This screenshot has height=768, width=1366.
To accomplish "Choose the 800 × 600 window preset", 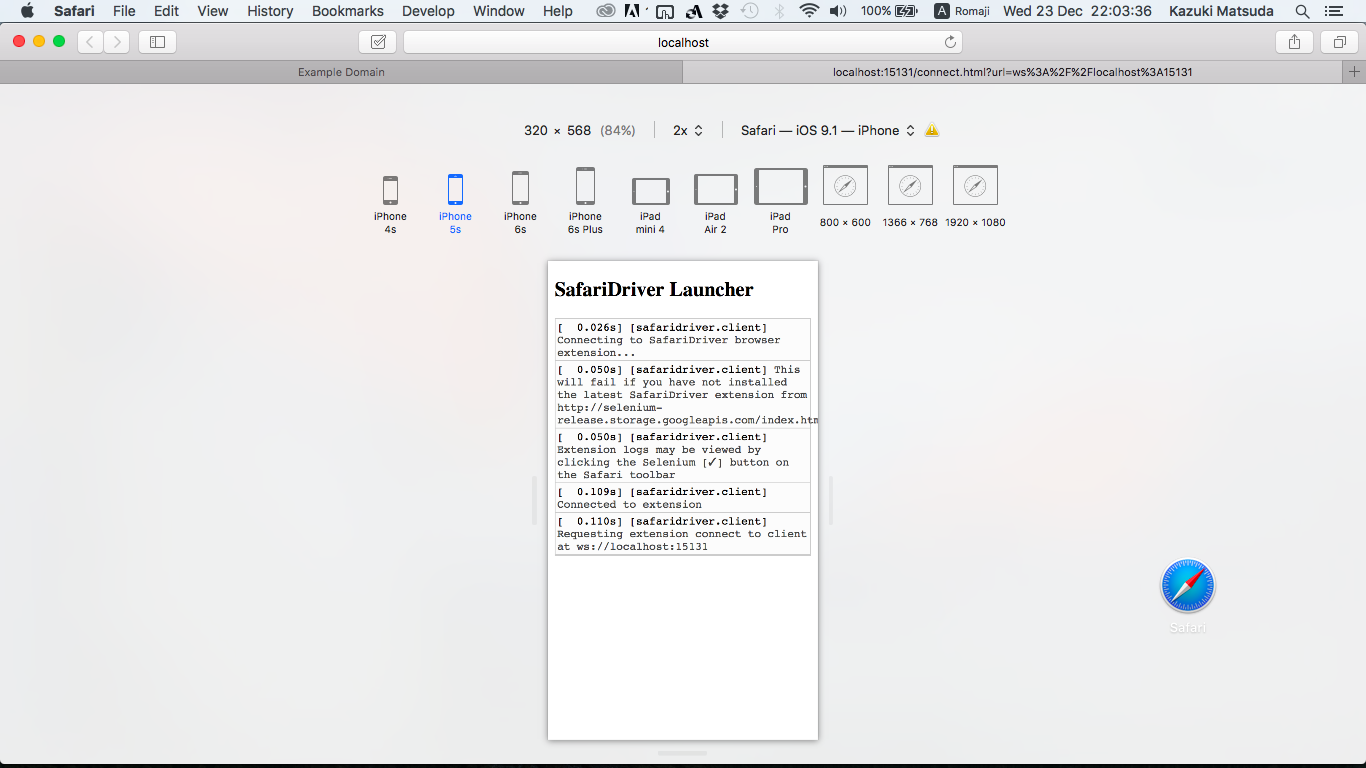I will click(845, 197).
